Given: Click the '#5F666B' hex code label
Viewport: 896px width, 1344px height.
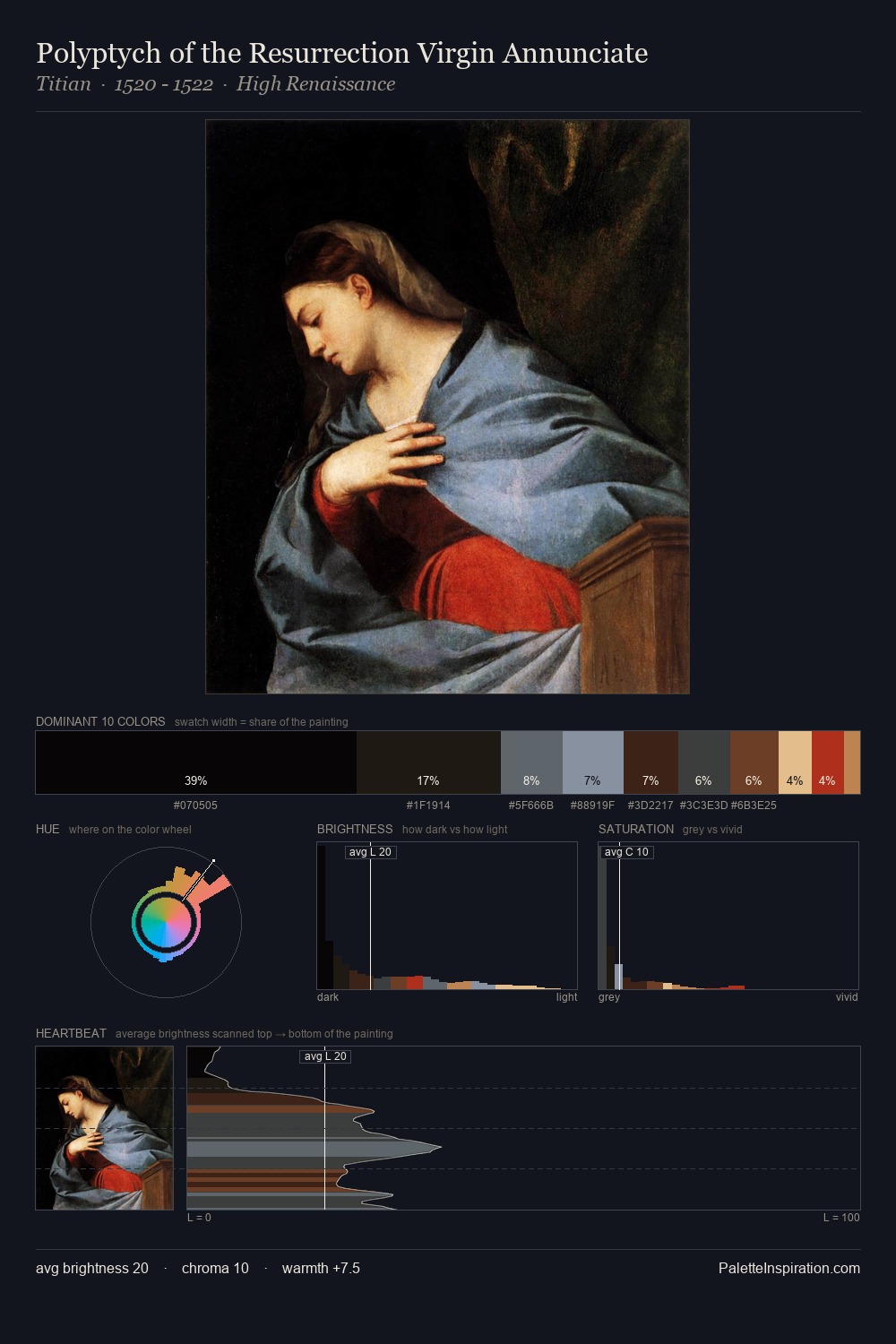Looking at the screenshot, I should tap(531, 806).
